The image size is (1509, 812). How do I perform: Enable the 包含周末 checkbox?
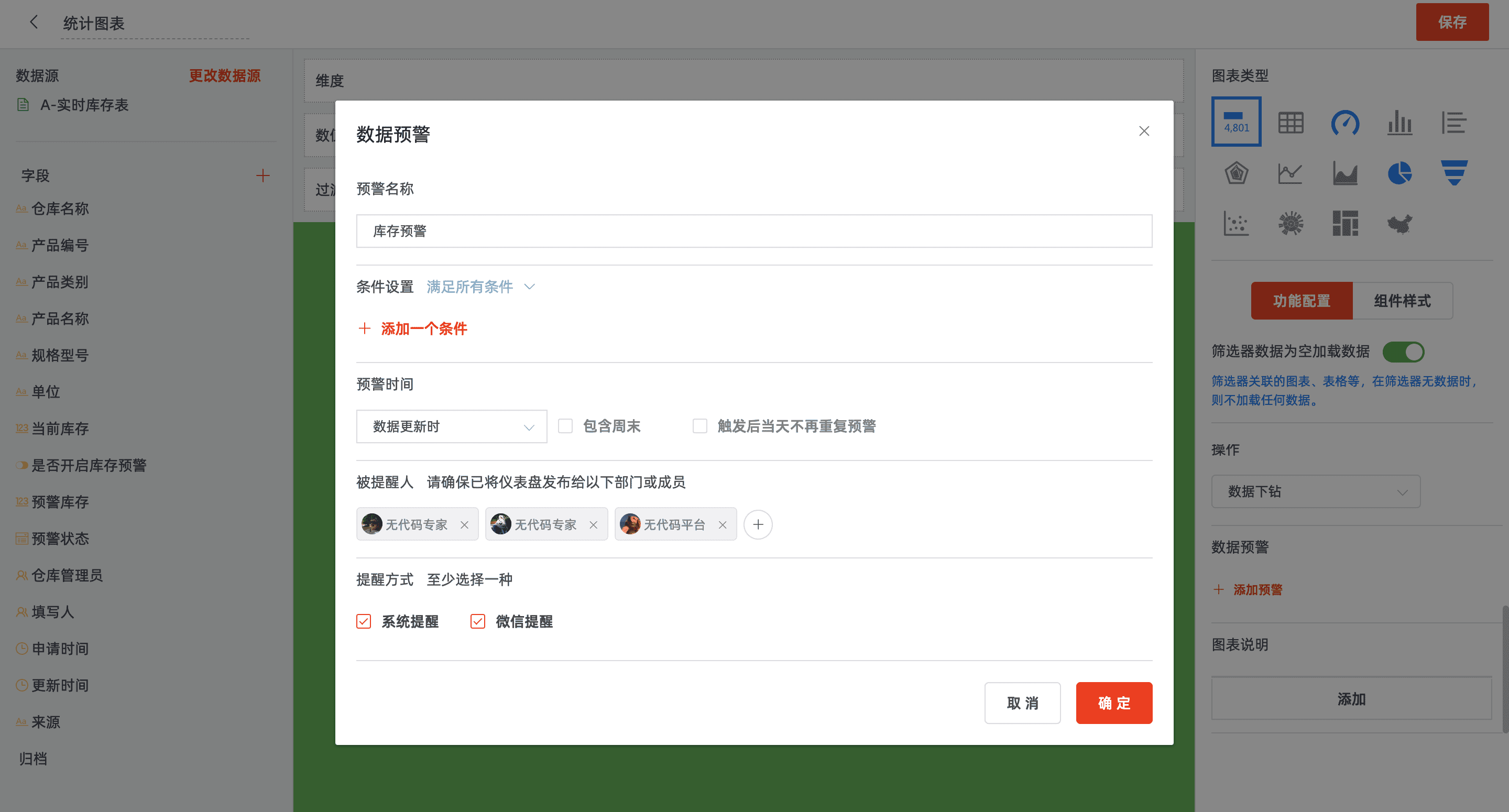(x=565, y=426)
